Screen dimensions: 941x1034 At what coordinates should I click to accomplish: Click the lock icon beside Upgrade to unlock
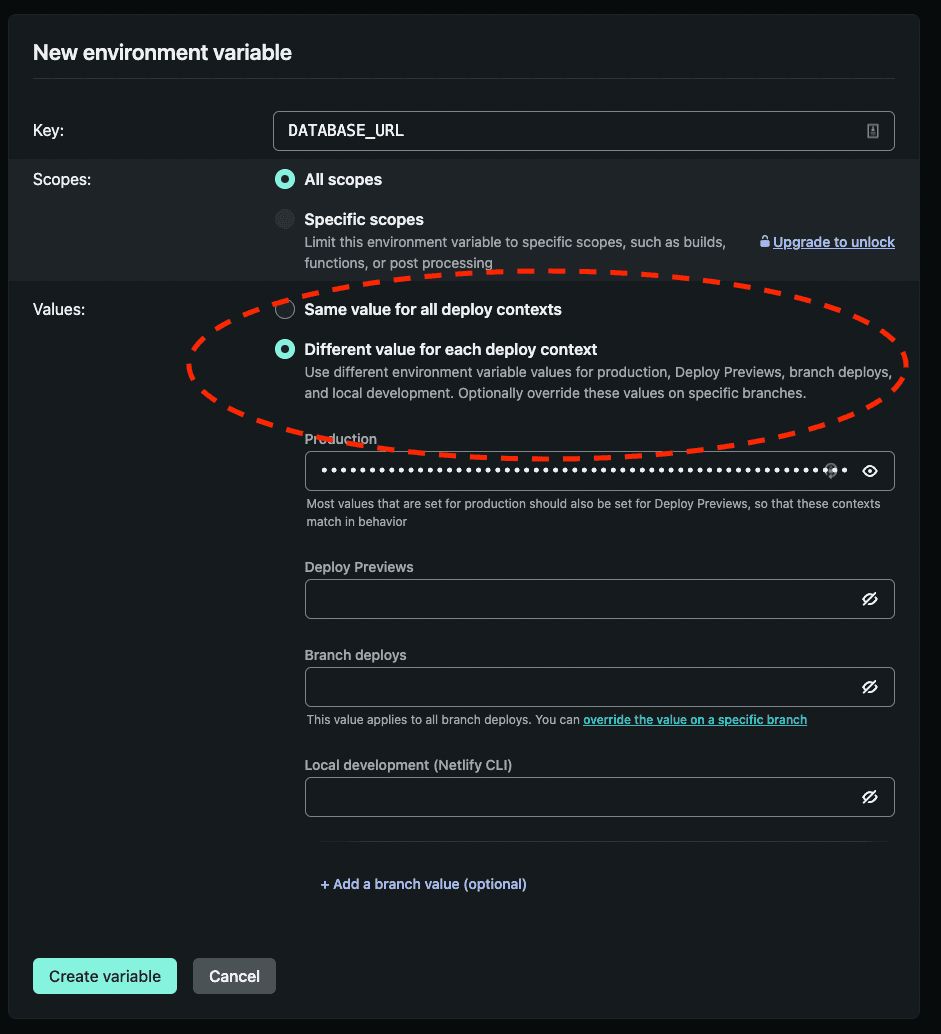pyautogui.click(x=765, y=242)
